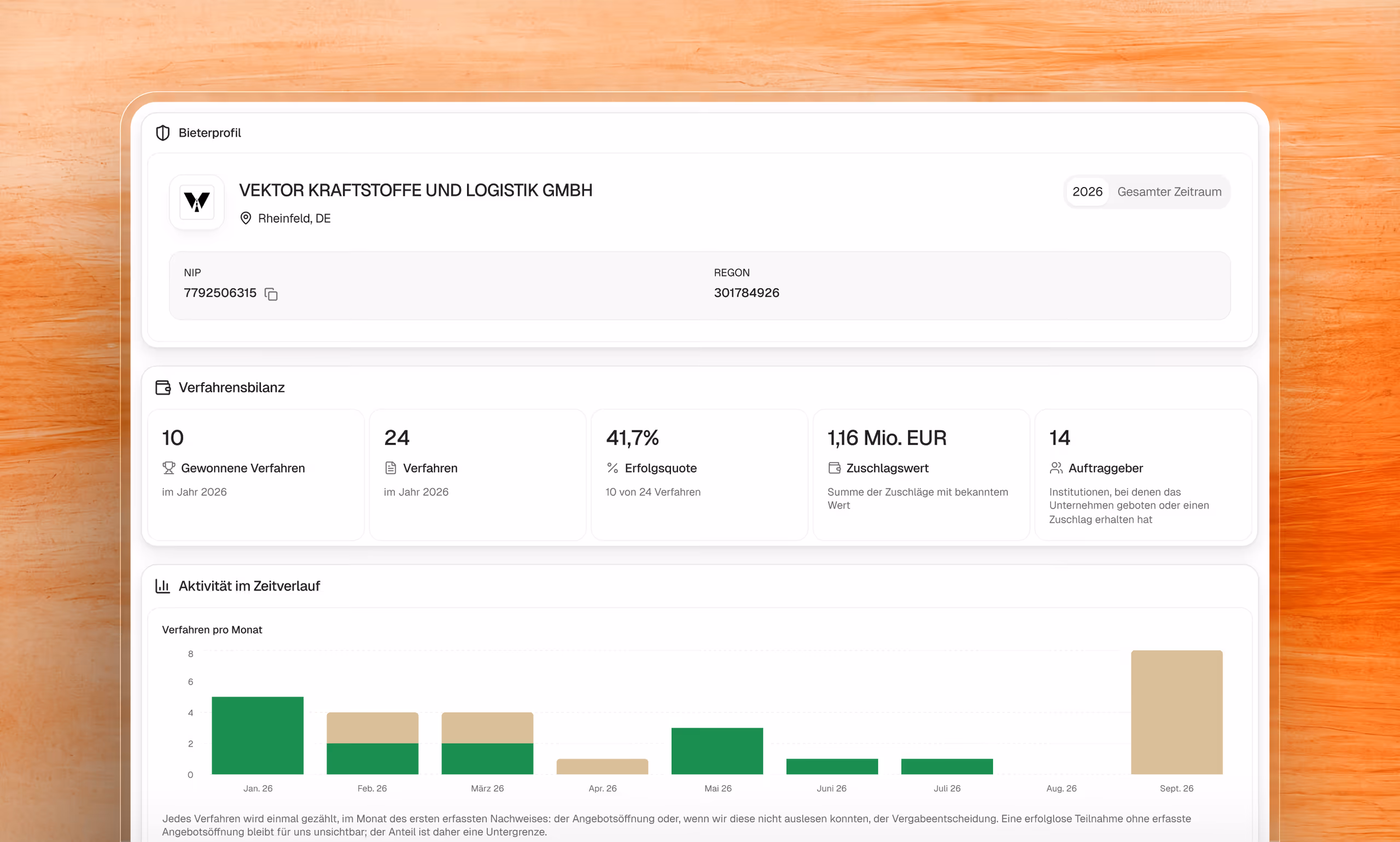This screenshot has height=842, width=1400.
Task: Click the Zuschlagswert label
Action: 888,468
